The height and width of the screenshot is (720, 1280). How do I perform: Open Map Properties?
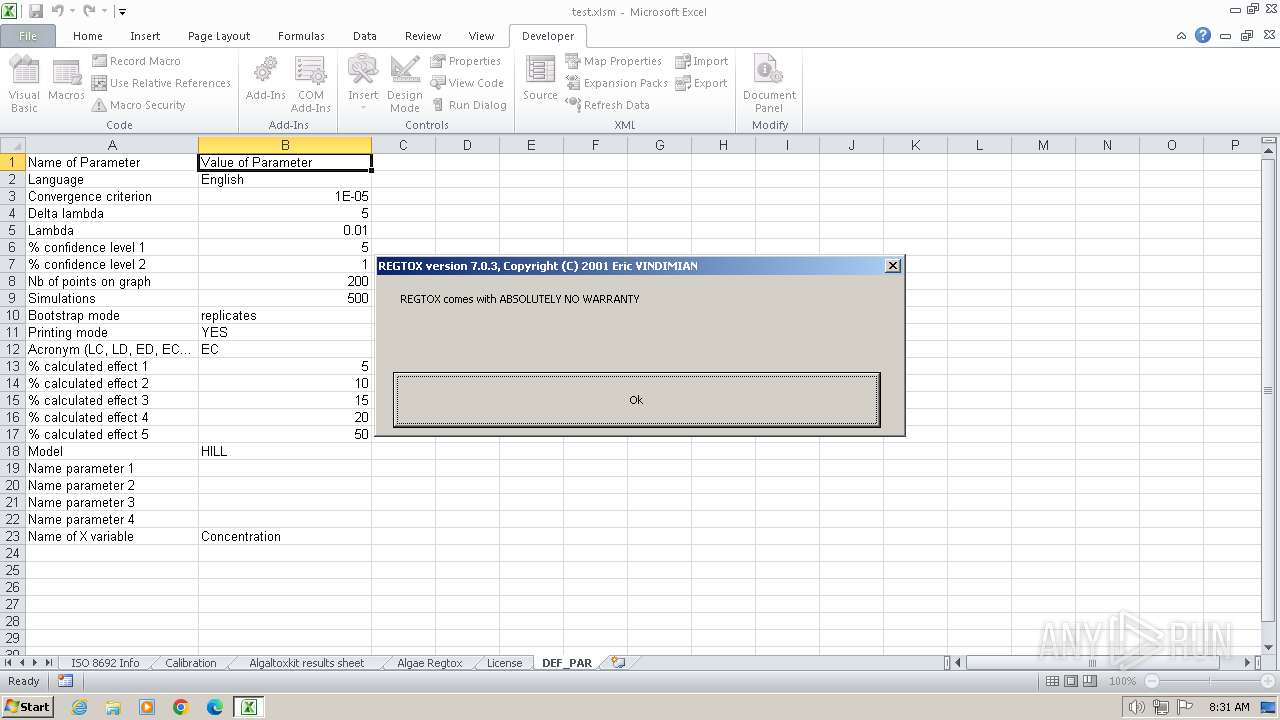point(613,61)
